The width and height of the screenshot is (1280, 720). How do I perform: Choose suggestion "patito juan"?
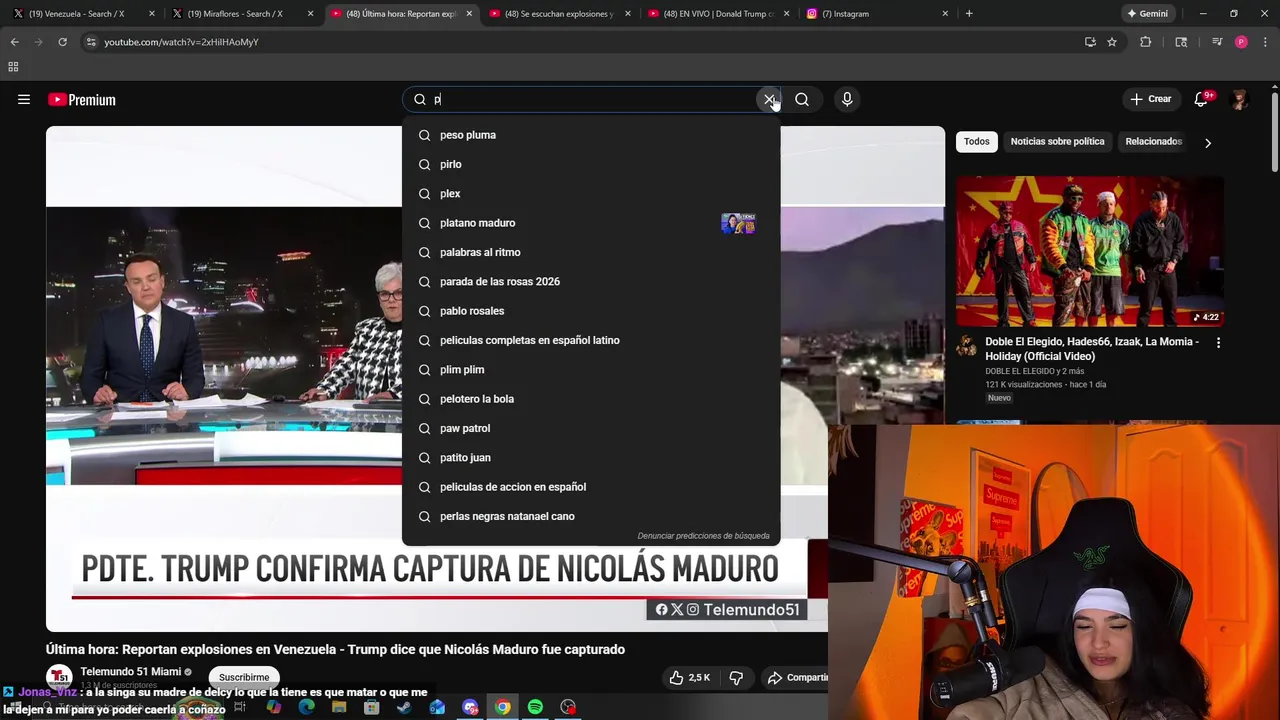[x=591, y=457]
